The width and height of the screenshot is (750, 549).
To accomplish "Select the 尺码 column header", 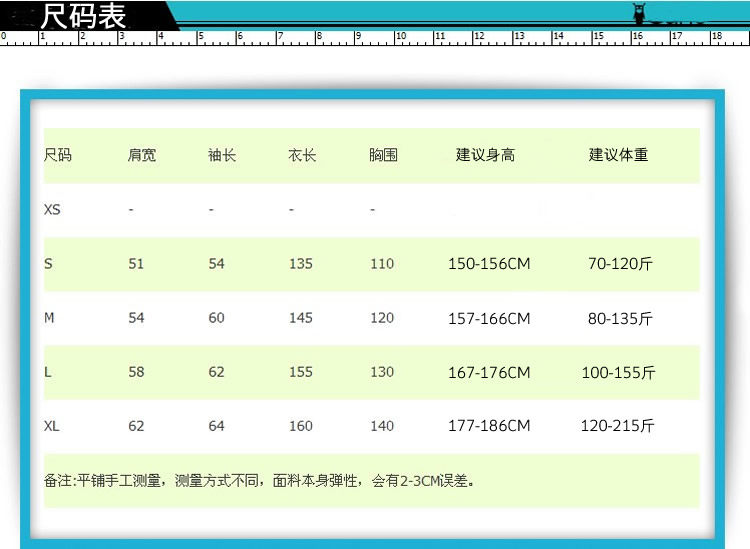I will tap(58, 155).
